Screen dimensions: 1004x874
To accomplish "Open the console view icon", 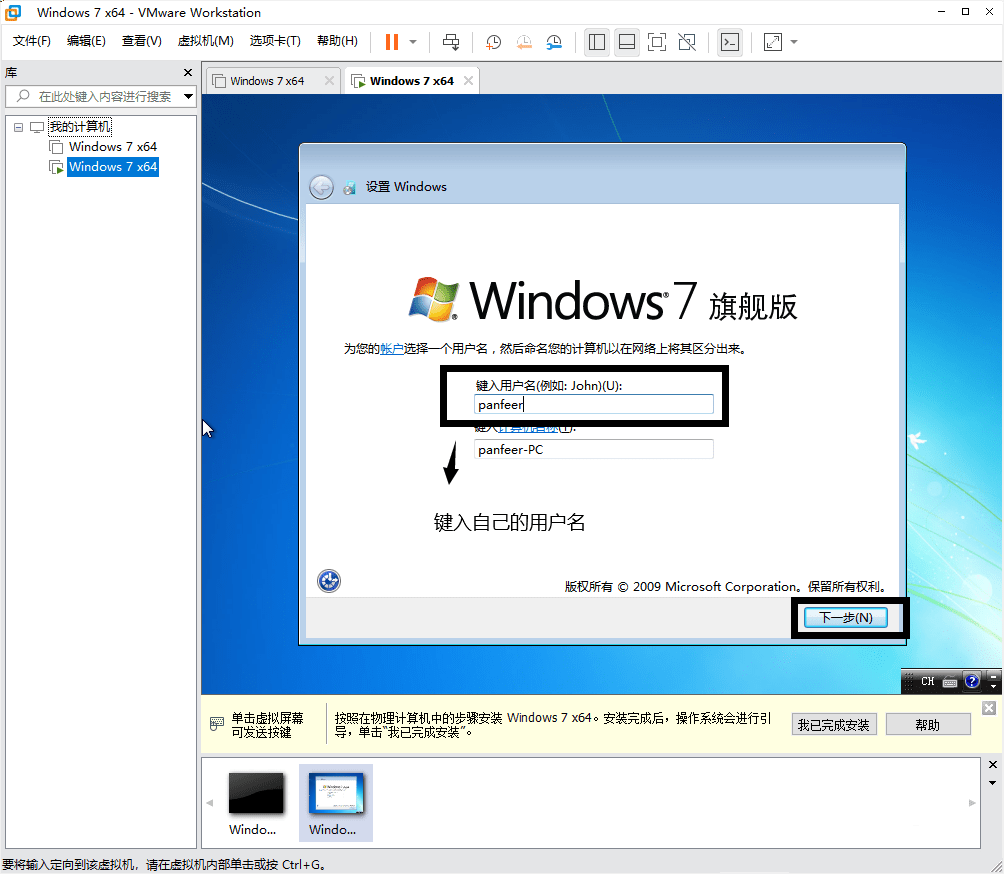I will pyautogui.click(x=730, y=42).
